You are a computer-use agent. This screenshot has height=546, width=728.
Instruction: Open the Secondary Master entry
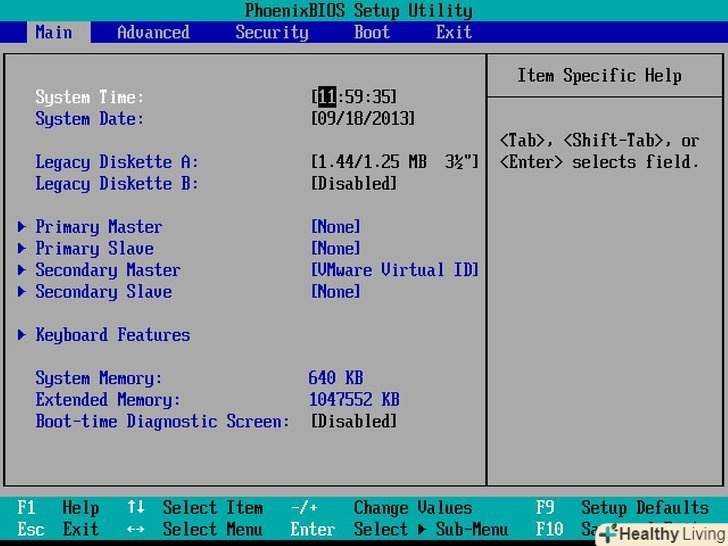[108, 270]
